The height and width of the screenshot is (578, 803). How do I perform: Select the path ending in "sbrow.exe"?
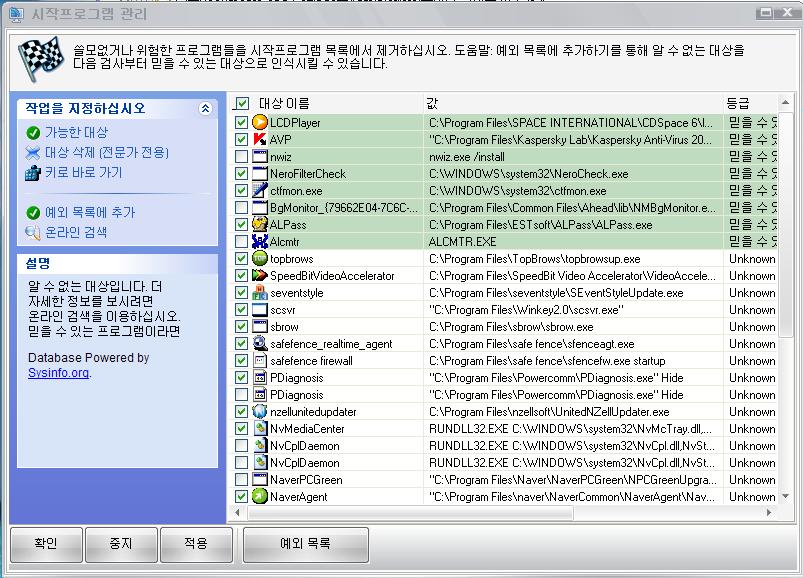click(511, 327)
